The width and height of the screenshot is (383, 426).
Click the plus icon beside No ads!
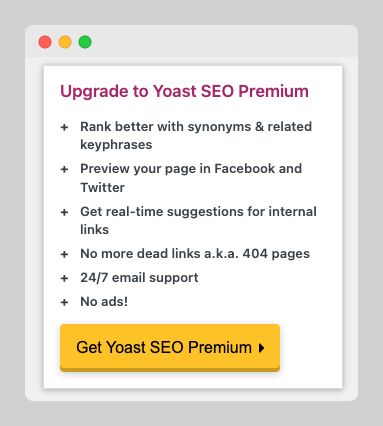pyautogui.click(x=64, y=302)
